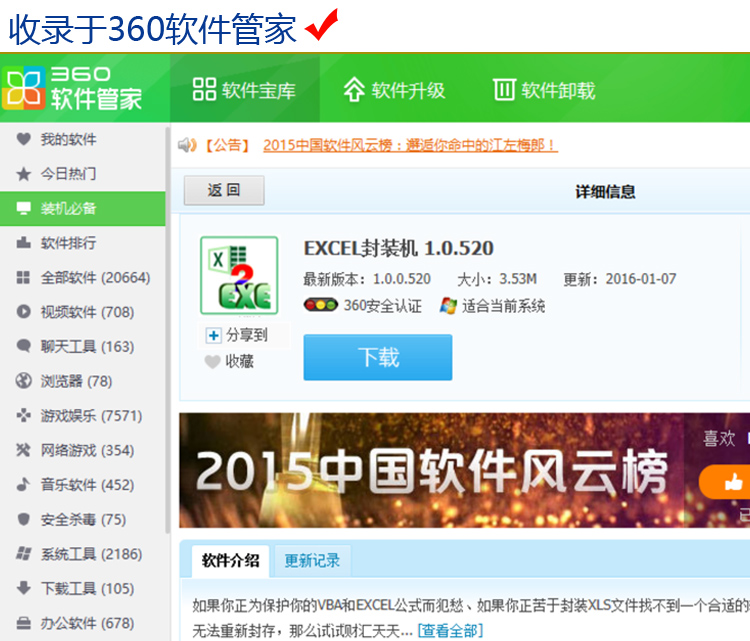This screenshot has height=641, width=750.
Task: Open the 软件宝库 tab
Action: 244,89
